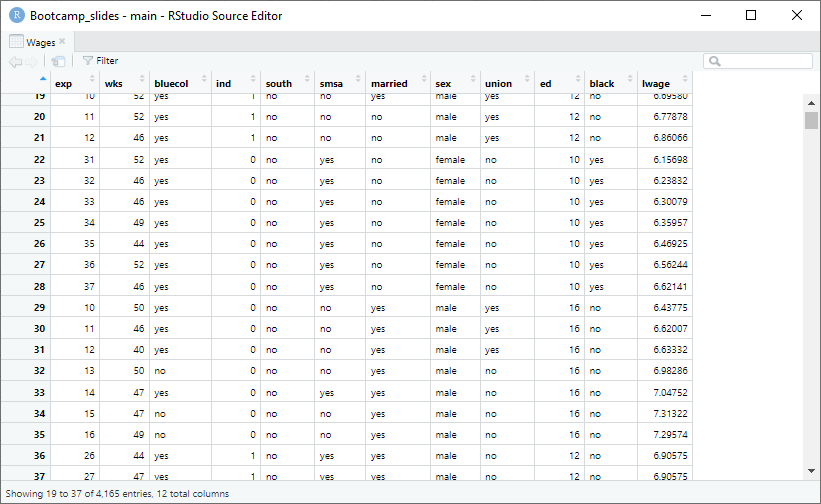Maximize the RStudio Source Editor window

click(x=751, y=15)
